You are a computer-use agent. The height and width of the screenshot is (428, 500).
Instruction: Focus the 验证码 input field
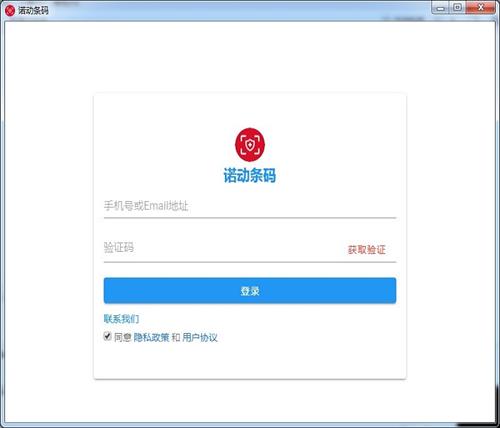[x=222, y=248]
